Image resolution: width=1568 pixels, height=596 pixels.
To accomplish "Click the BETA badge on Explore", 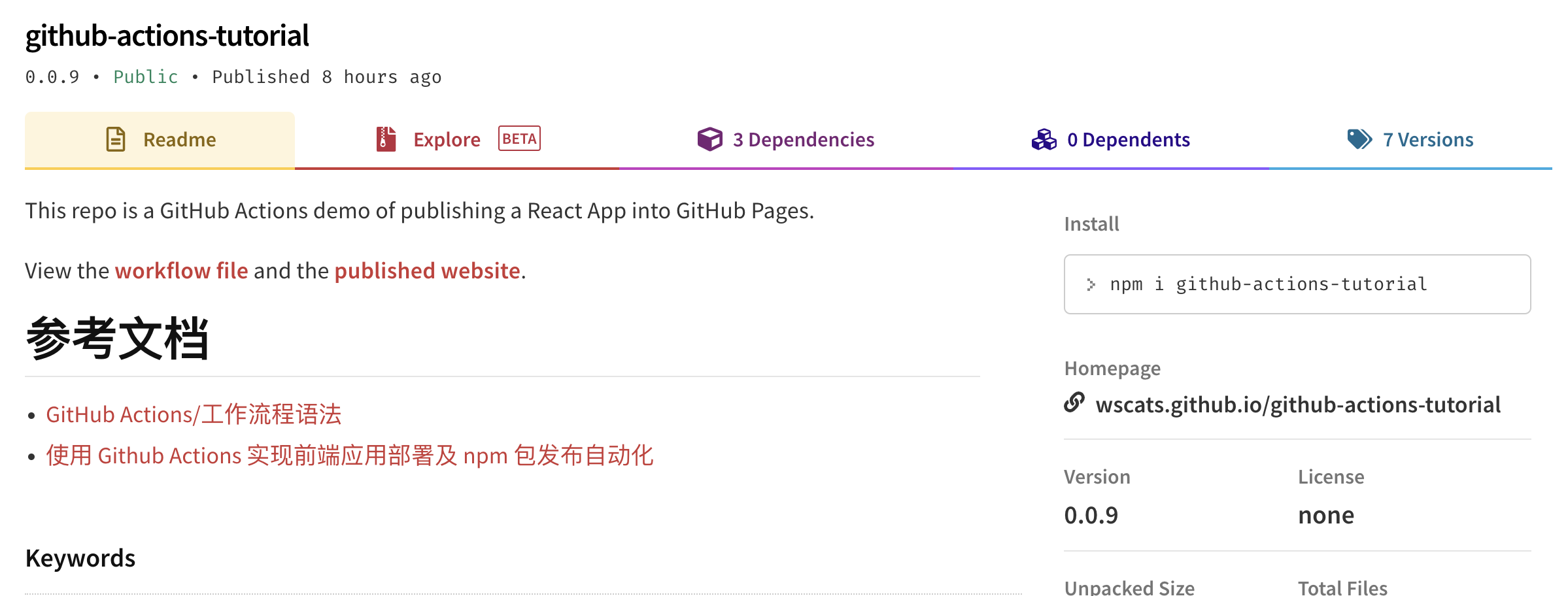I will coord(519,139).
